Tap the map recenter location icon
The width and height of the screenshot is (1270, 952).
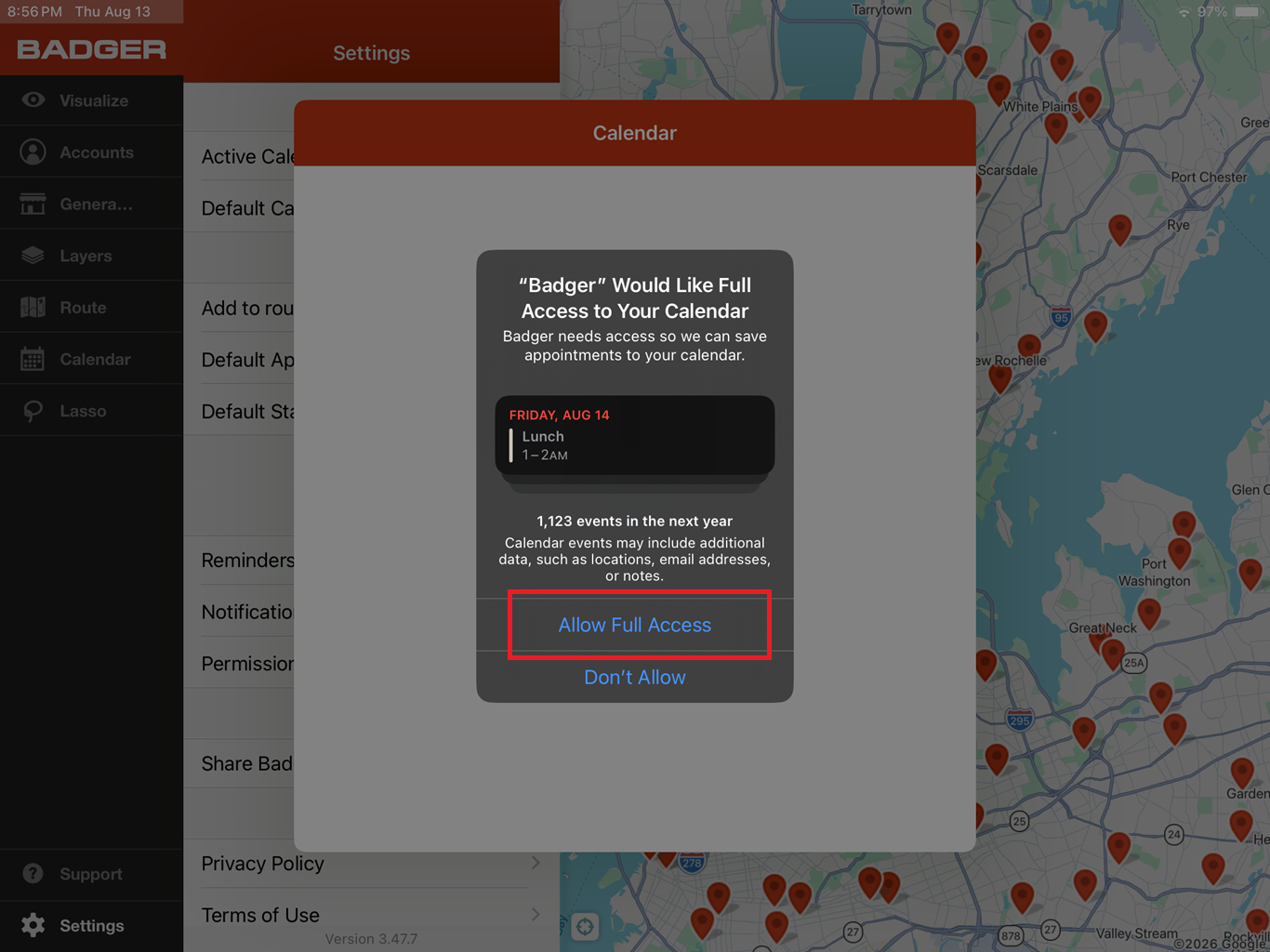(585, 926)
